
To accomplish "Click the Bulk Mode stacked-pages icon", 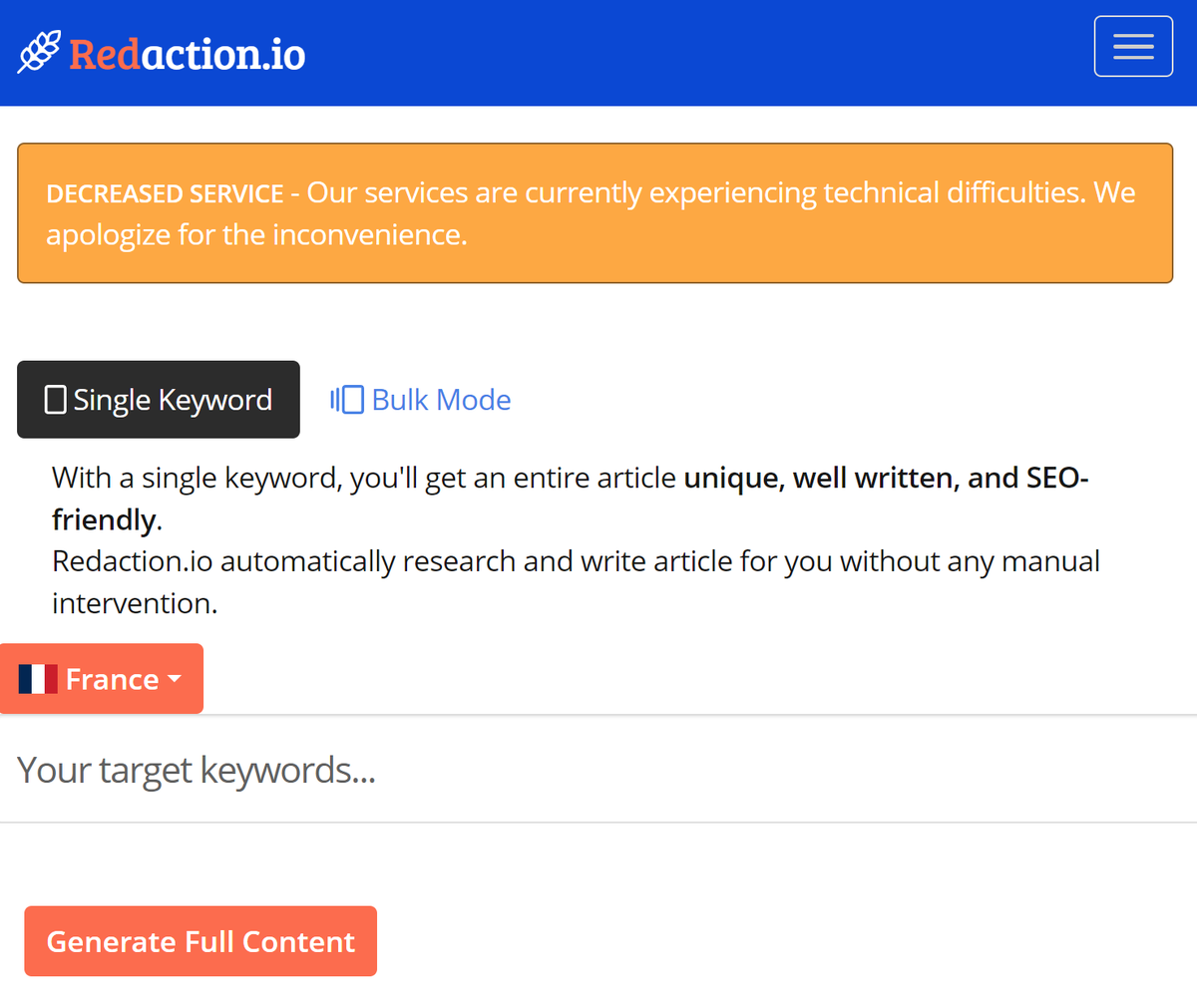I will click(x=347, y=400).
